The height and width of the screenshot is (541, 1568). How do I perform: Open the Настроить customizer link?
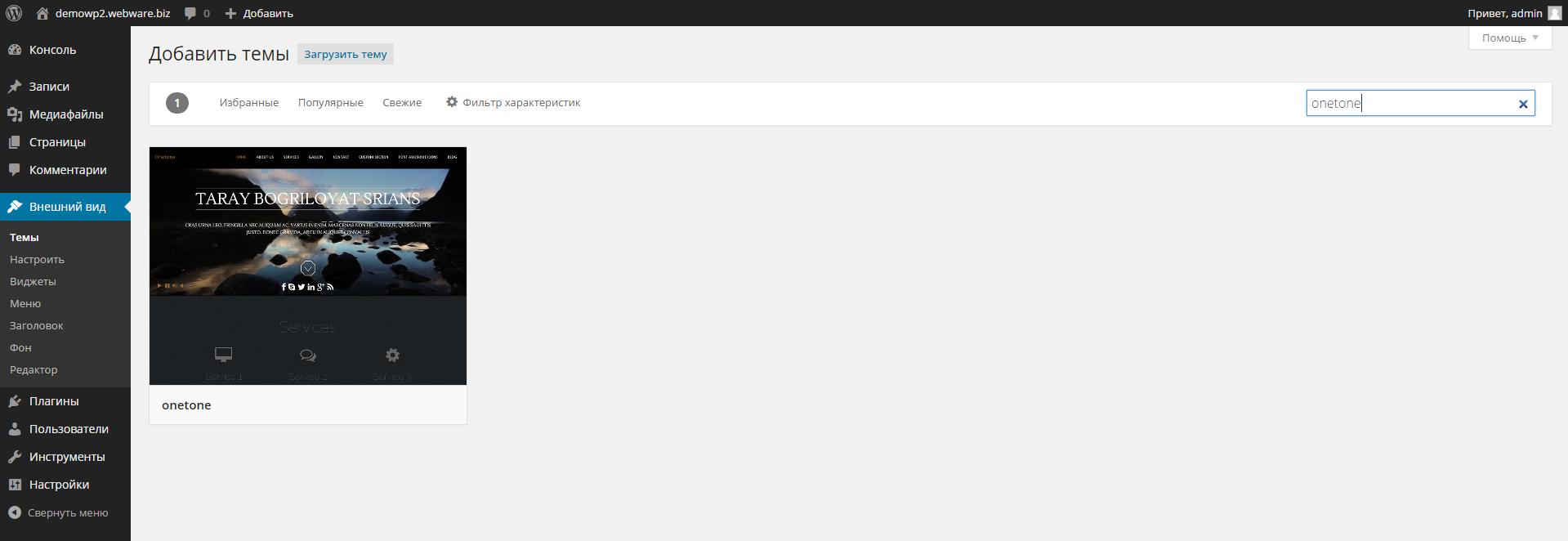pyautogui.click(x=37, y=259)
